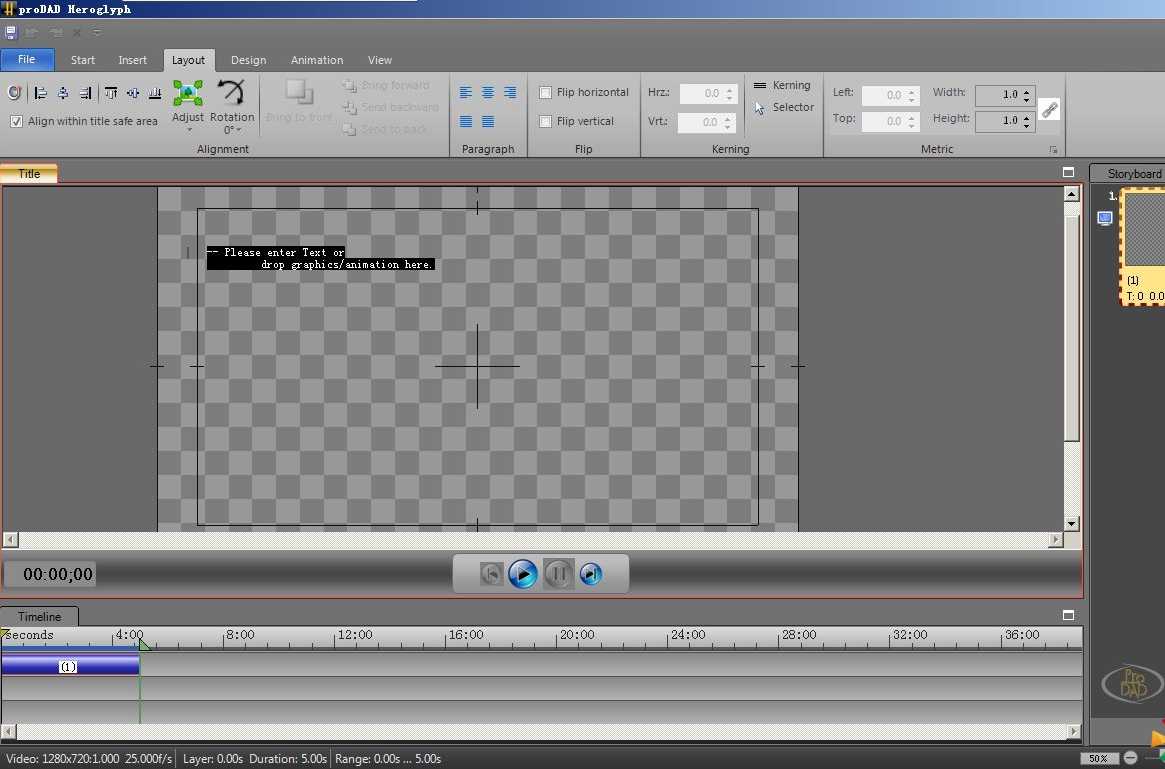The width and height of the screenshot is (1165, 769).
Task: Click the Adjust image icon
Action: 188,94
